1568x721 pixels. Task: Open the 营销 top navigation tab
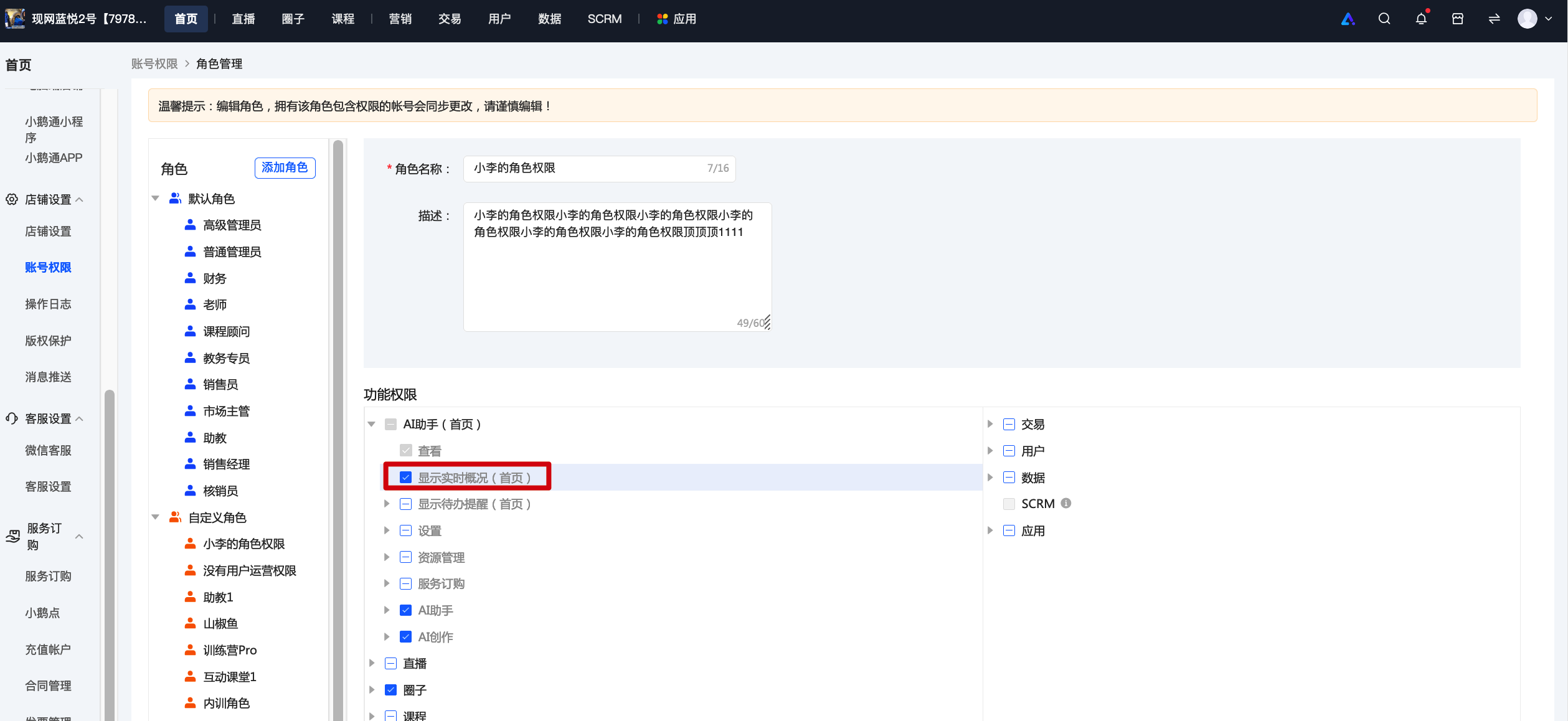tap(400, 19)
